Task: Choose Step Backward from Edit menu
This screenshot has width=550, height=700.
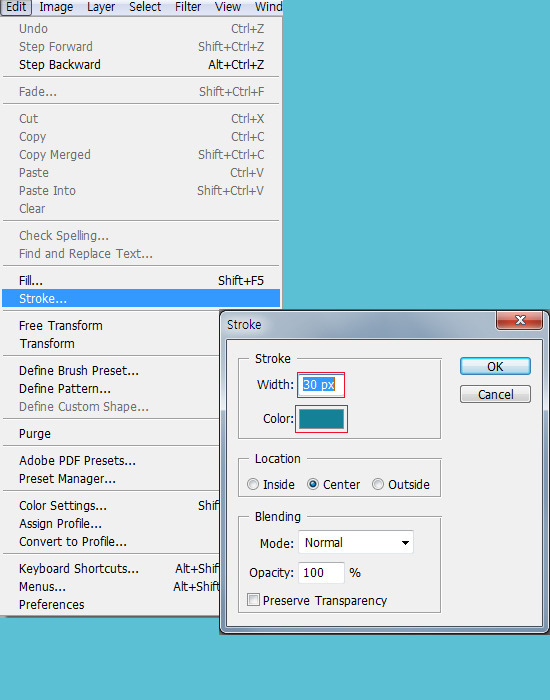Action: click(x=141, y=65)
